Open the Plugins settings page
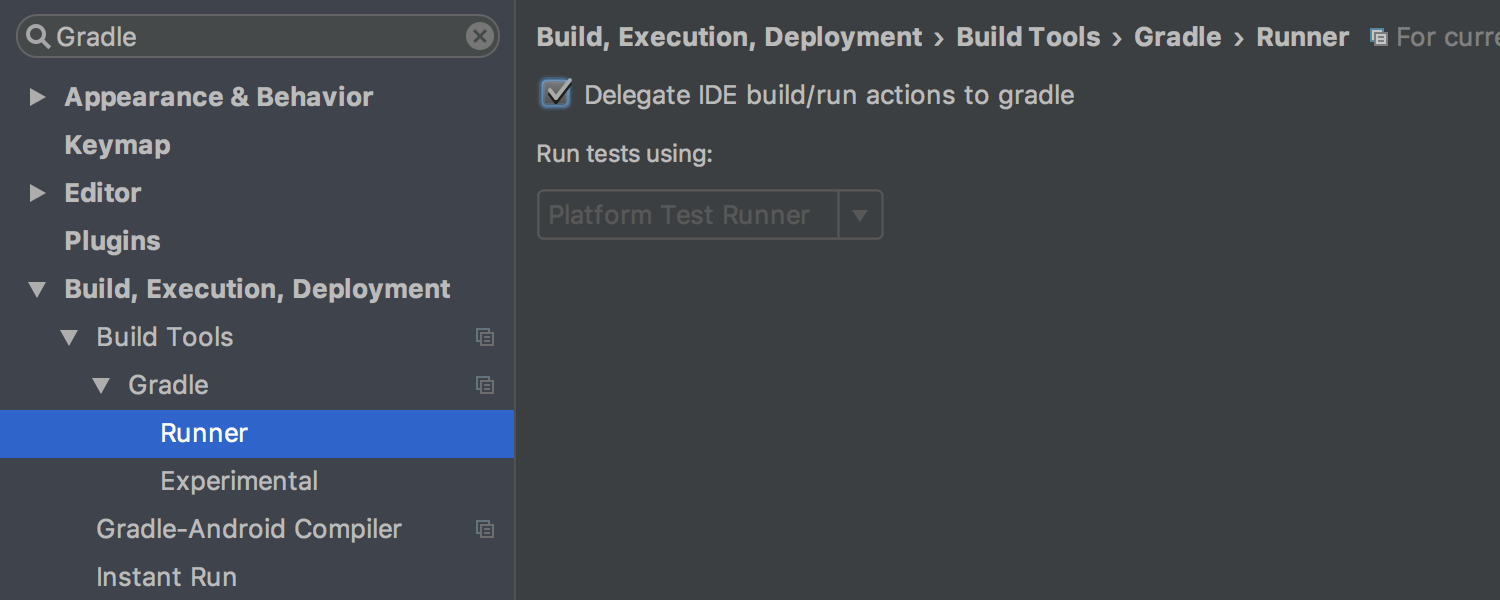The image size is (1500, 600). (112, 241)
